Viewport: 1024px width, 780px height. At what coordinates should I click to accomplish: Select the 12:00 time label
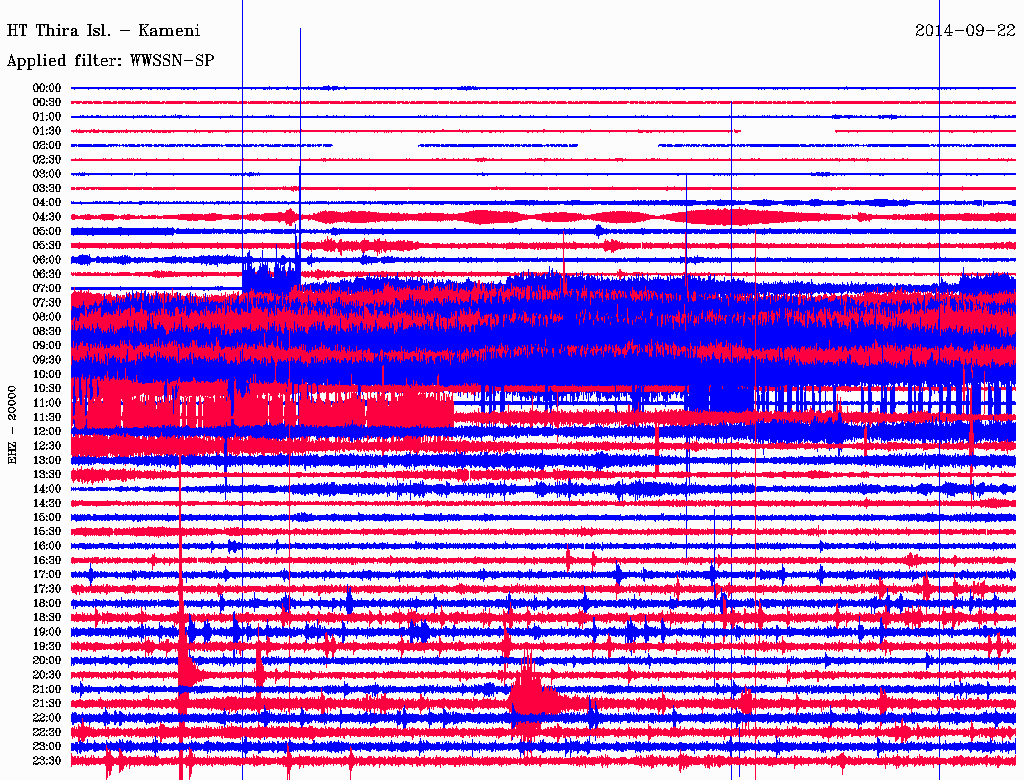tap(47, 431)
